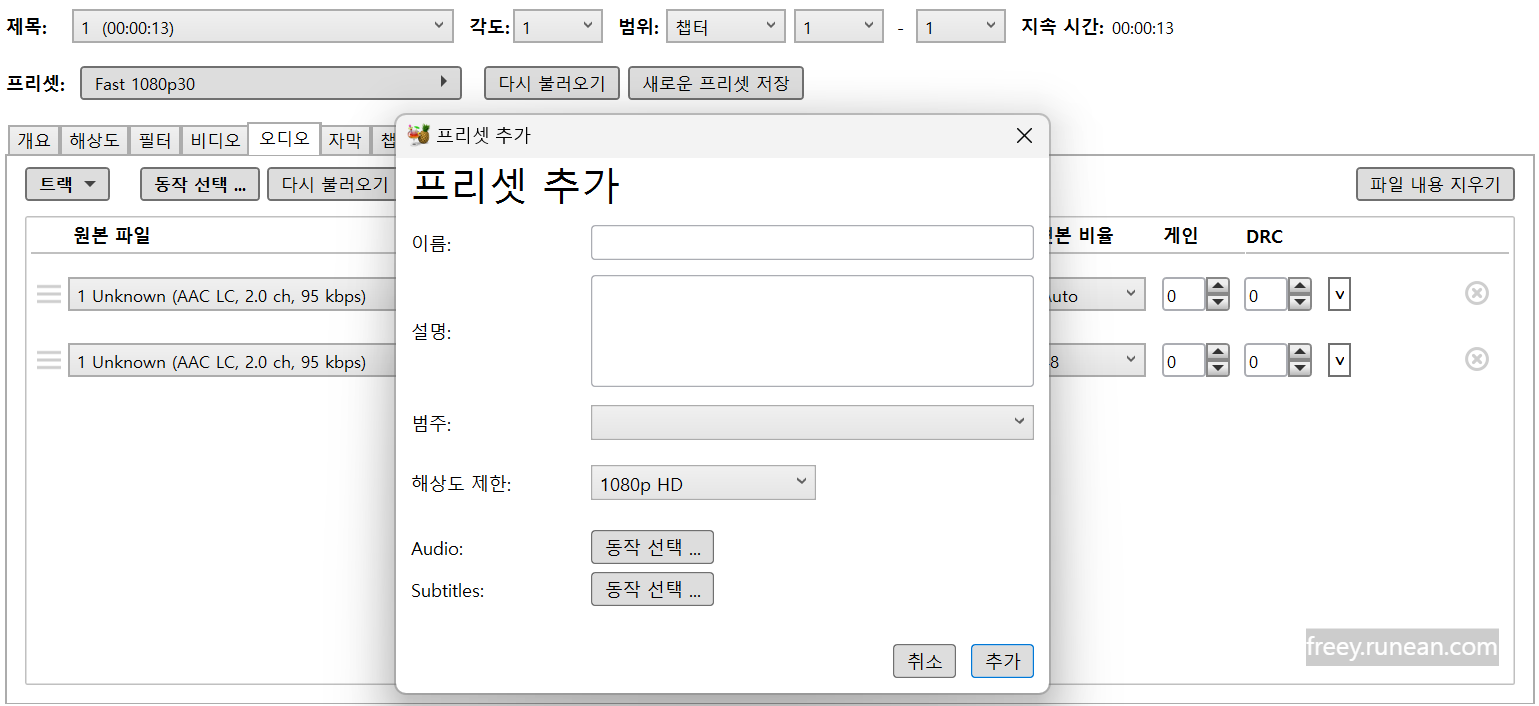This screenshot has height=706, width=1539.
Task: Remove the first audio track with its X icon
Action: click(x=1477, y=293)
